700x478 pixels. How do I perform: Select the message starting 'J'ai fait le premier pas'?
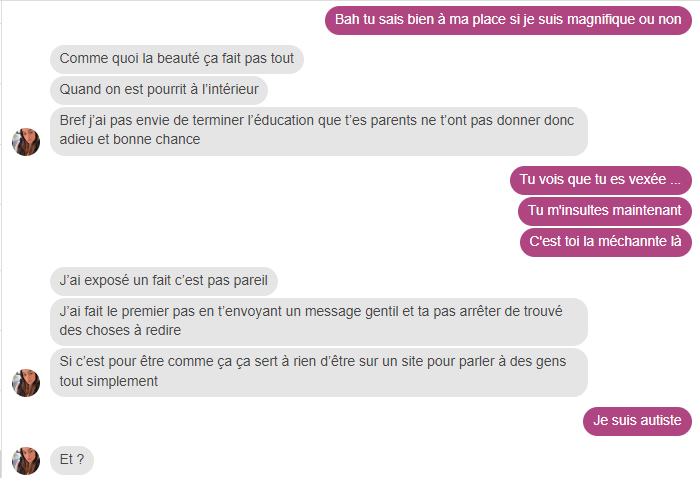point(319,322)
